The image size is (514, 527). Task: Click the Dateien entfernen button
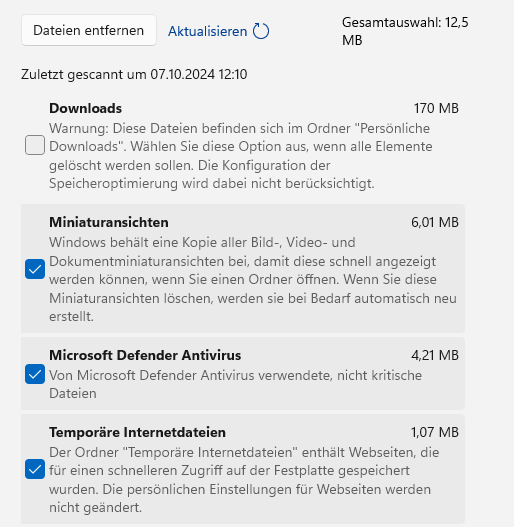(89, 30)
